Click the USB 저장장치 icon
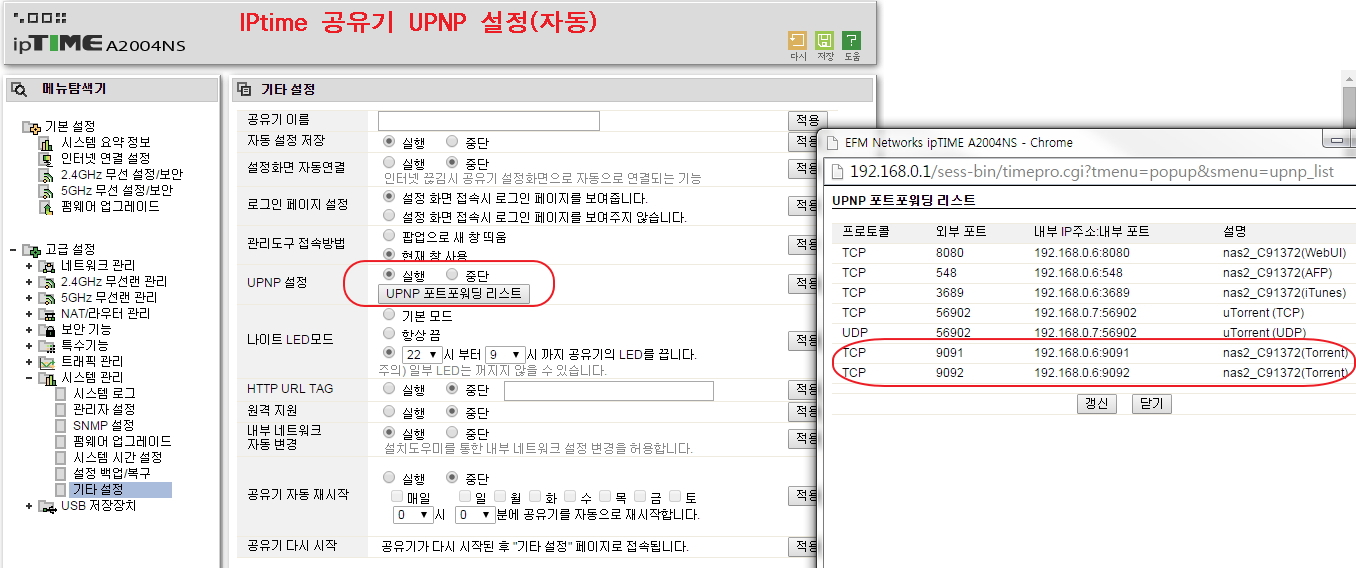 point(46,505)
